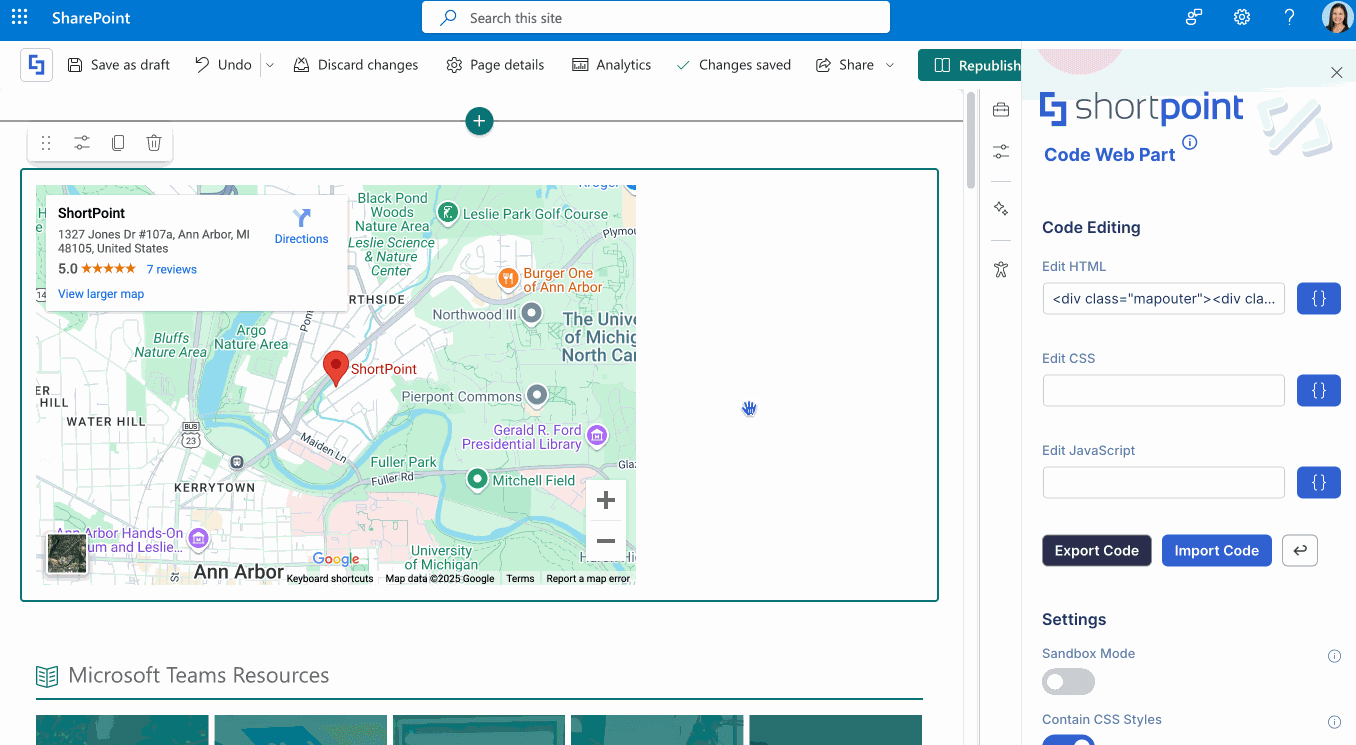Click Keyboard shortcuts on the map
Screen dimensions: 1356x745
tap(330, 579)
